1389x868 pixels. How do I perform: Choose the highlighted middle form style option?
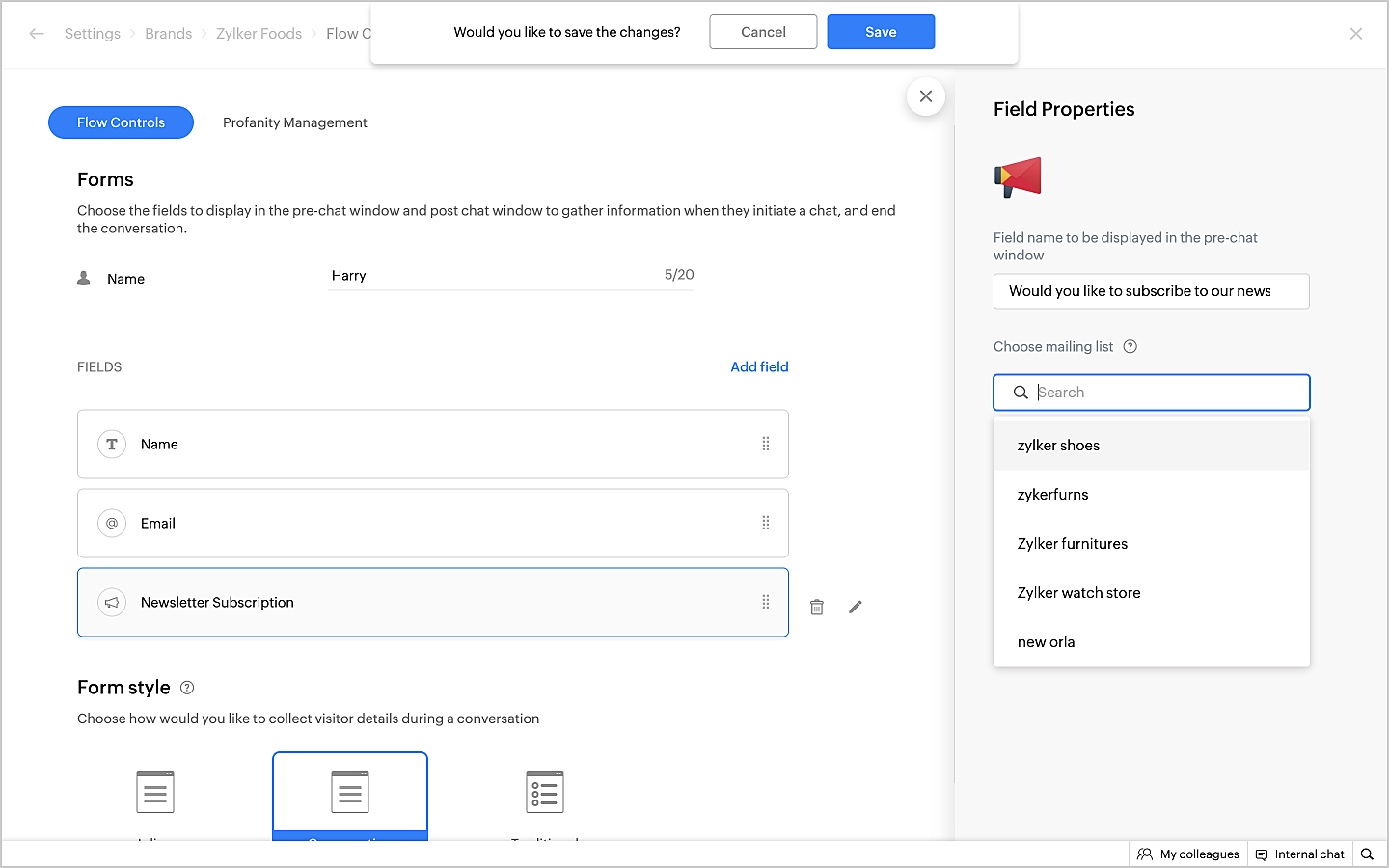[x=350, y=793]
